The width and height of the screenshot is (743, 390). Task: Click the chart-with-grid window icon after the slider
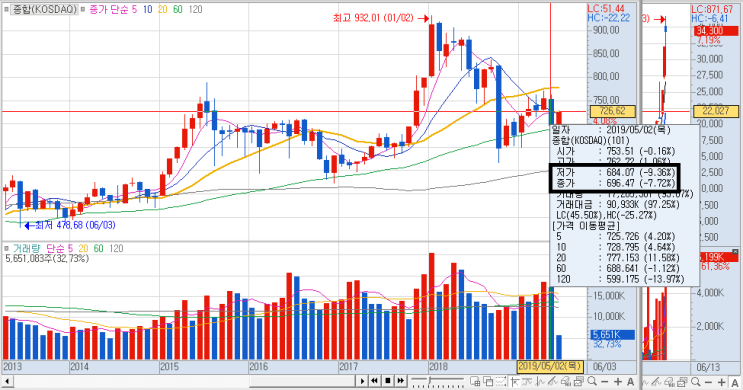click(x=475, y=381)
